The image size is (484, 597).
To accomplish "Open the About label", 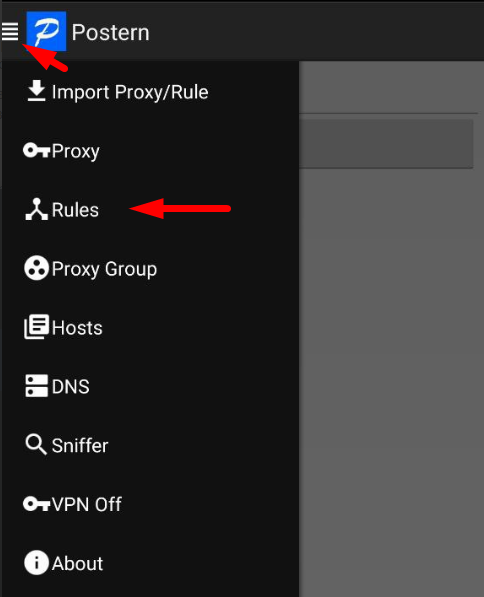I will pos(78,563).
